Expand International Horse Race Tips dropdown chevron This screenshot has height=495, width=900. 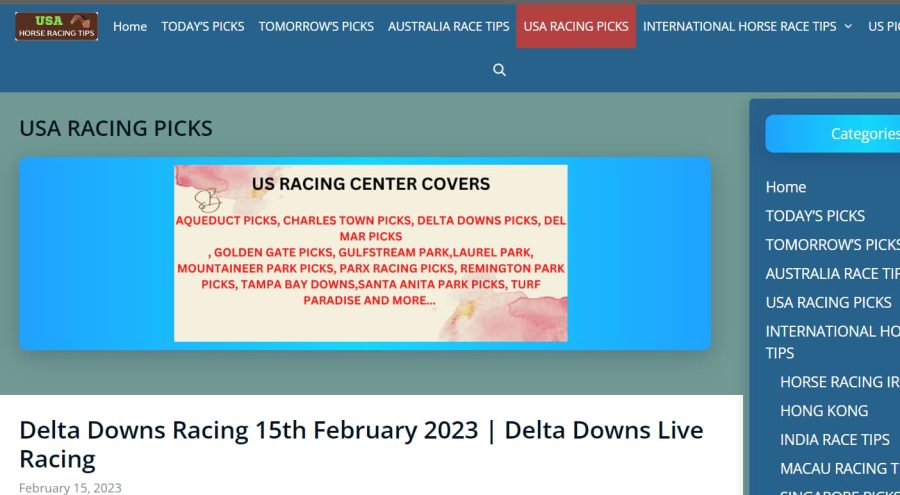[848, 26]
